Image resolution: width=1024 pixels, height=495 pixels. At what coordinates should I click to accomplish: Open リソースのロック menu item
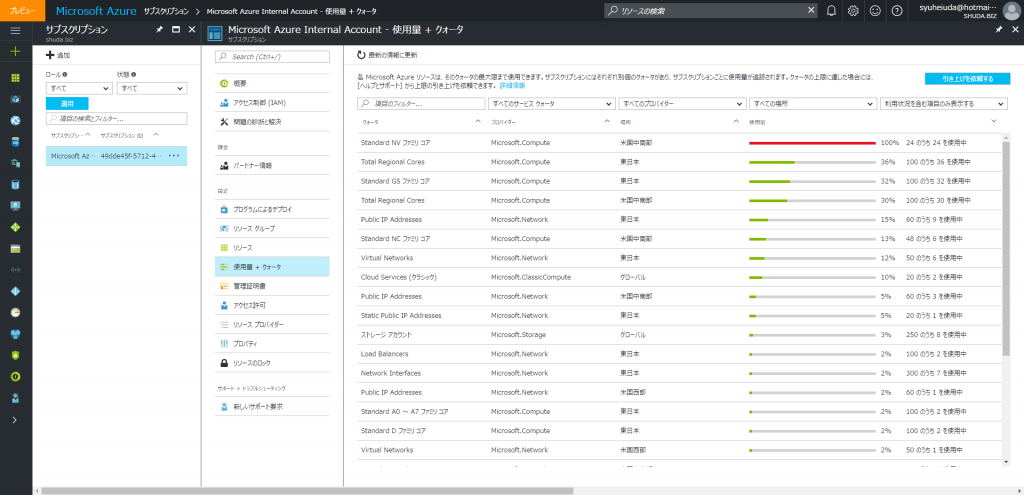272,362
